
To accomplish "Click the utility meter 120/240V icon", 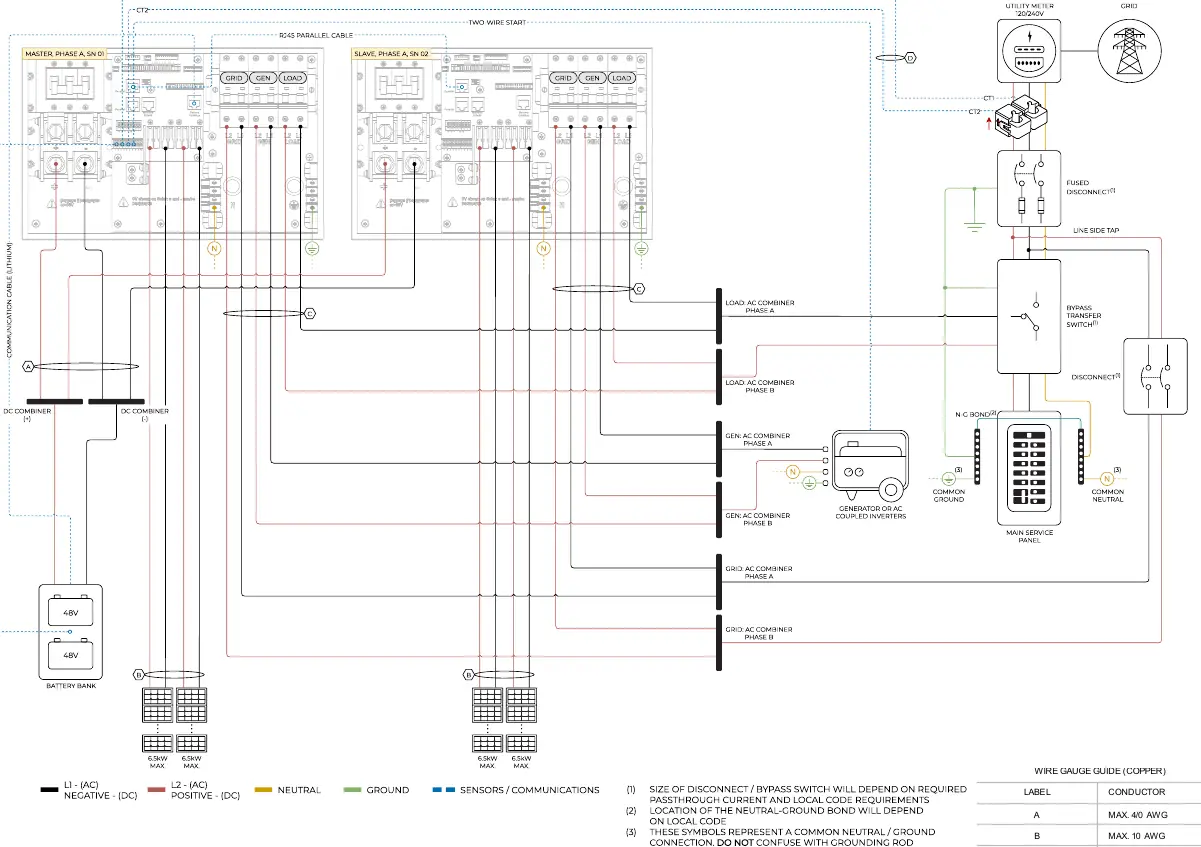I will point(1029,51).
